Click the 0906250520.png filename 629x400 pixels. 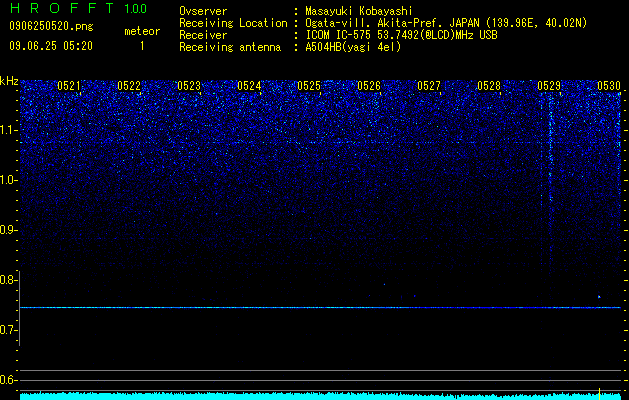coord(51,26)
